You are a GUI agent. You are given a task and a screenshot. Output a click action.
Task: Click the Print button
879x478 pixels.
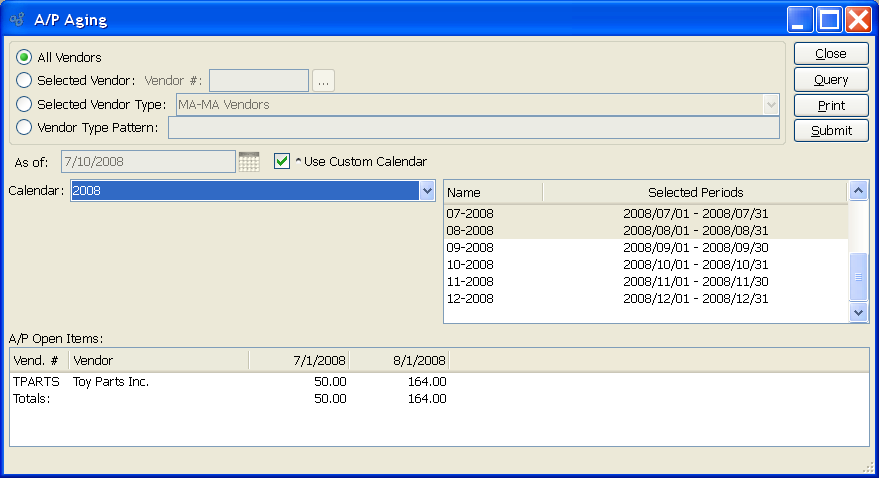[x=830, y=105]
